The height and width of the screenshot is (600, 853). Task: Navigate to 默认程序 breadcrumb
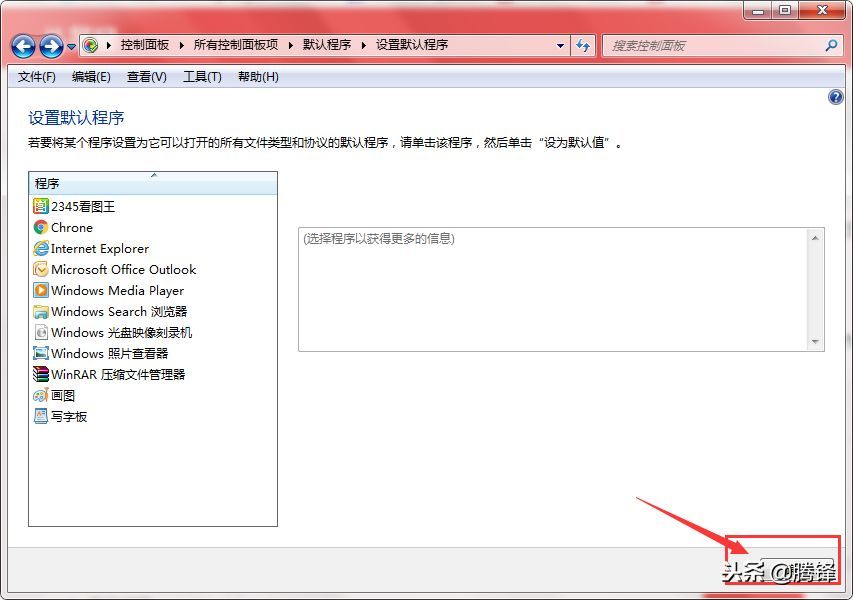pos(327,45)
